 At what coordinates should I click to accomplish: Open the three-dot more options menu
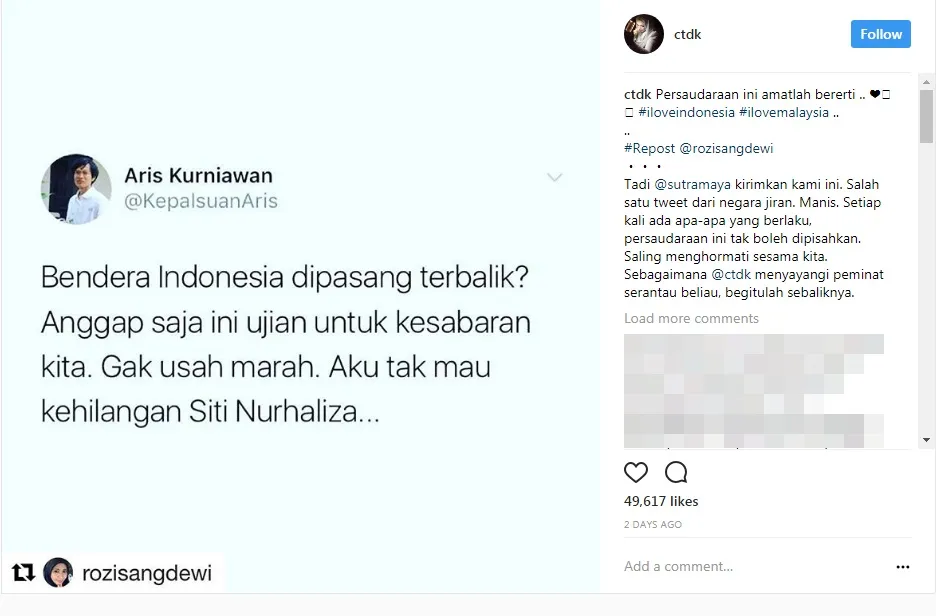[903, 566]
